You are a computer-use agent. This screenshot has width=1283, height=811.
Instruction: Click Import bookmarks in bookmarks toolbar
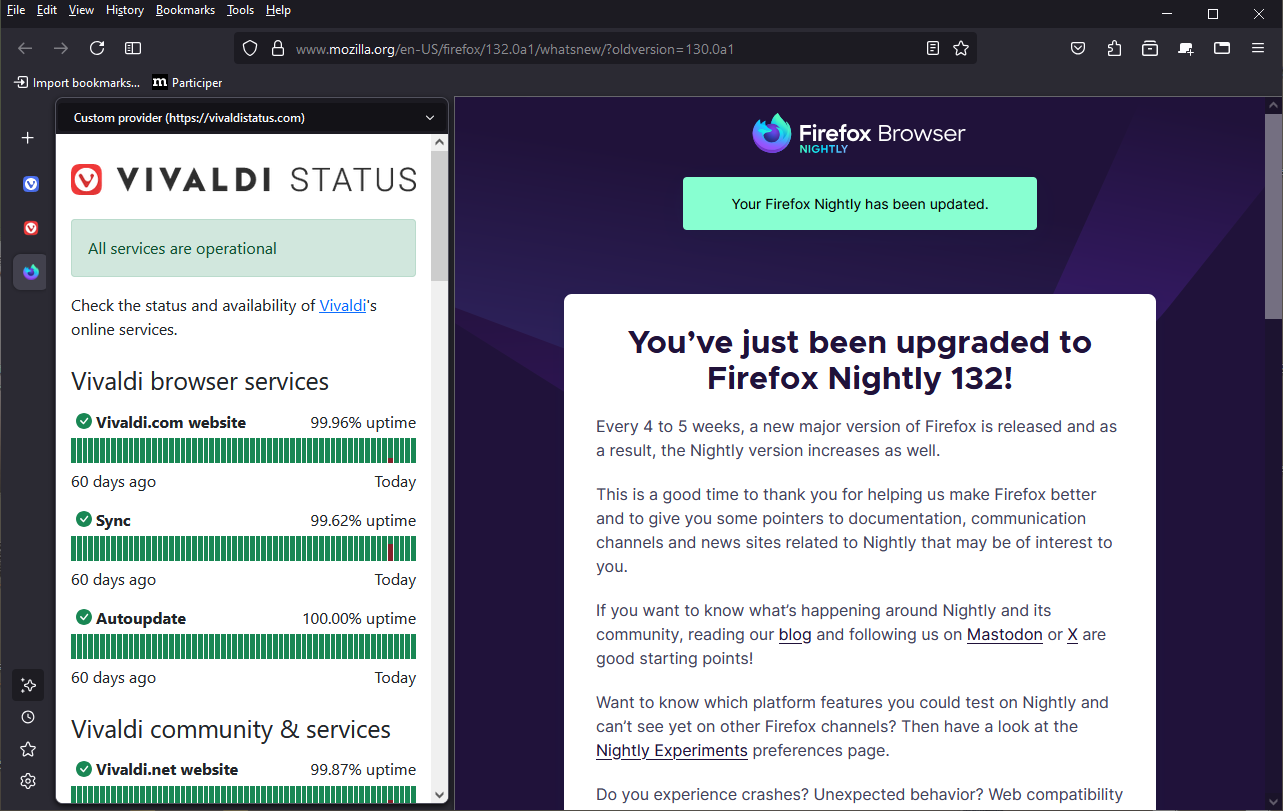coord(77,83)
